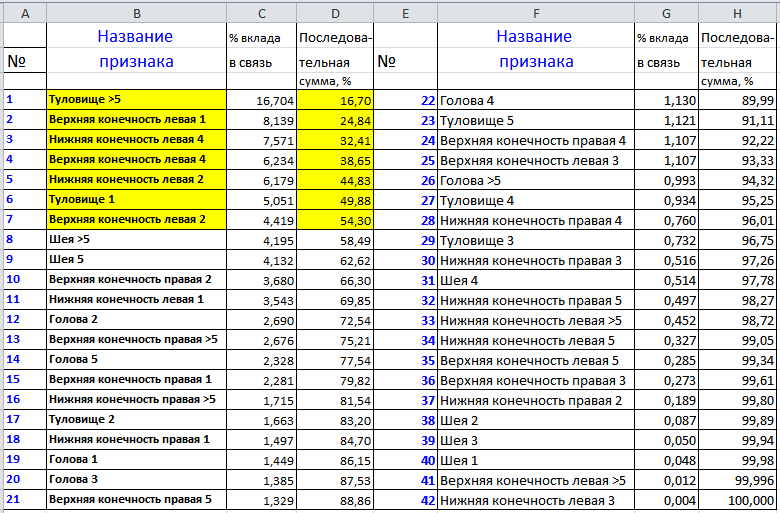Viewport: 780px width, 513px height.
Task: Click cell 'Нижняя конечность левая 1'
Action: 137,299
